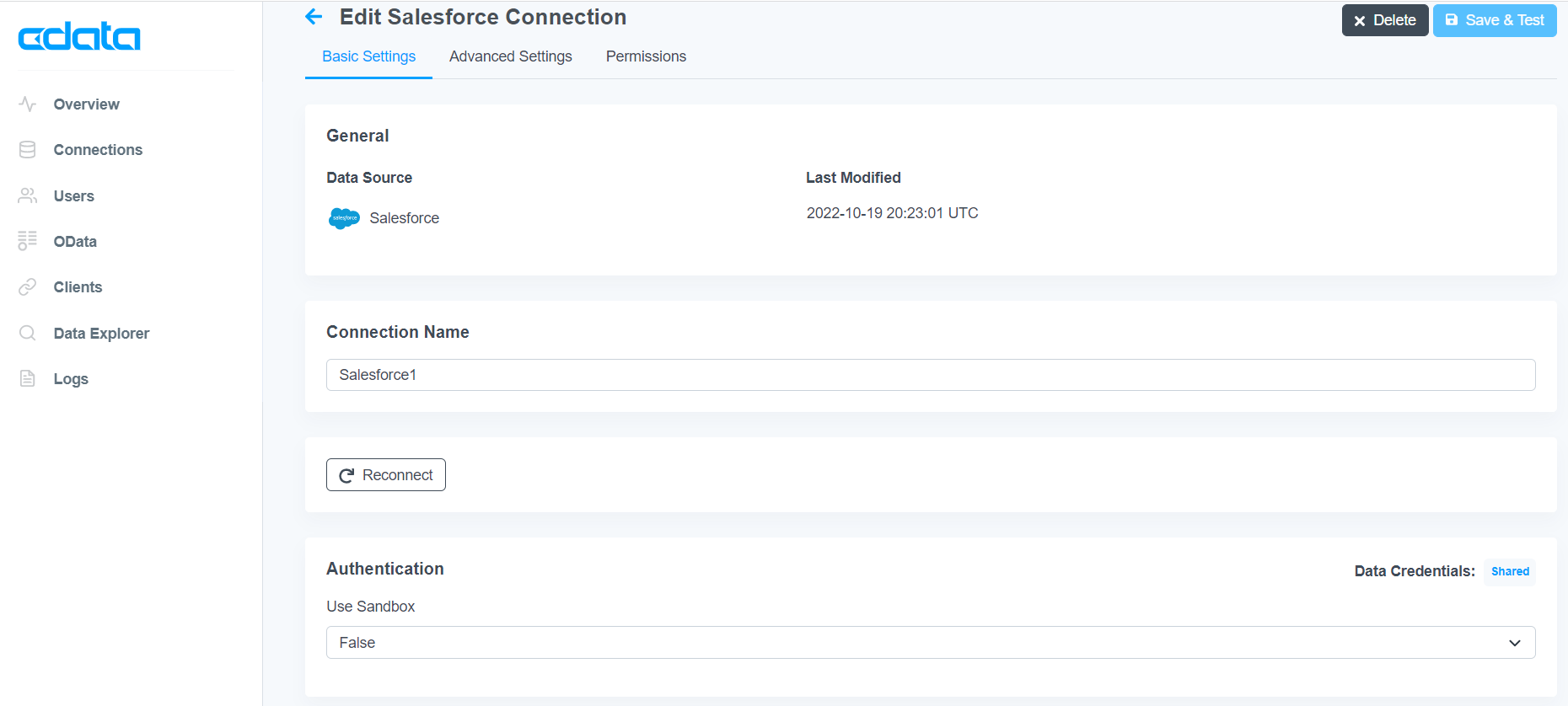1568x706 pixels.
Task: Switch to the Basic Settings tab
Action: pos(368,56)
